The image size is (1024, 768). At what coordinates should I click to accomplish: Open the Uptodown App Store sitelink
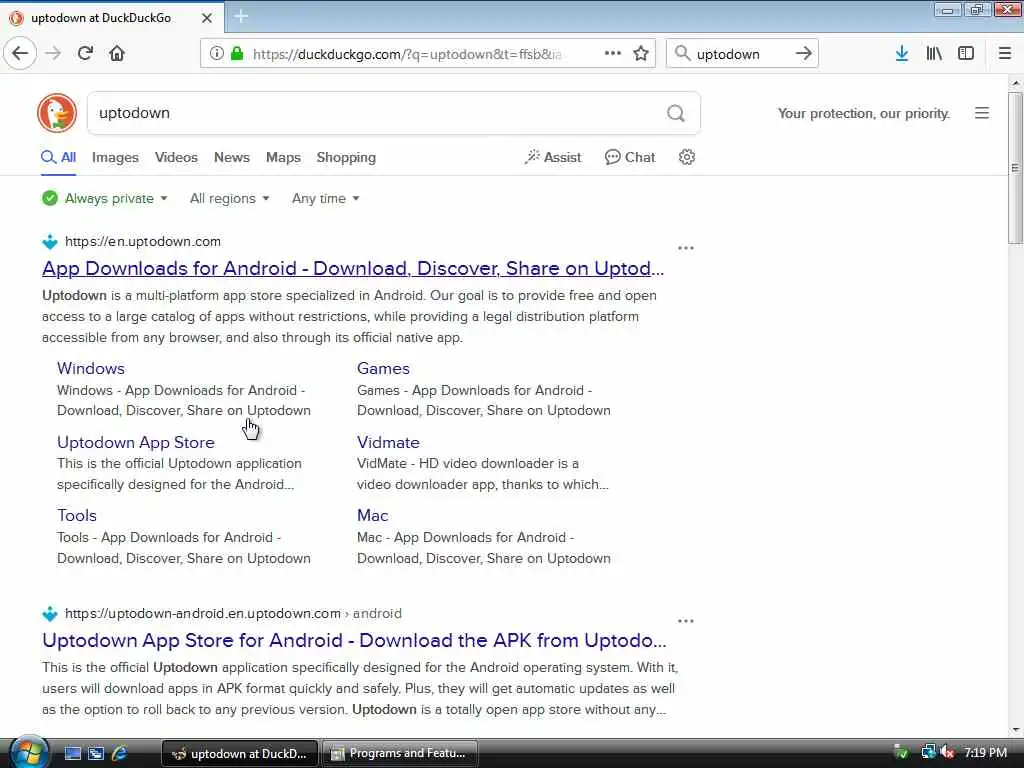(136, 442)
